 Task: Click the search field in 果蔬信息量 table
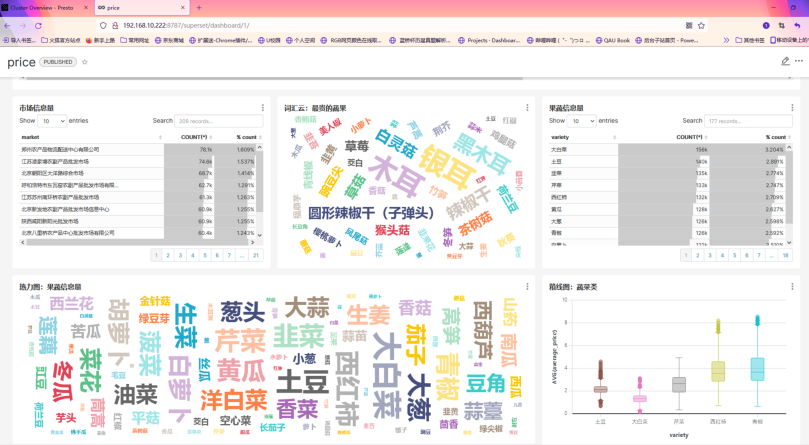750,120
